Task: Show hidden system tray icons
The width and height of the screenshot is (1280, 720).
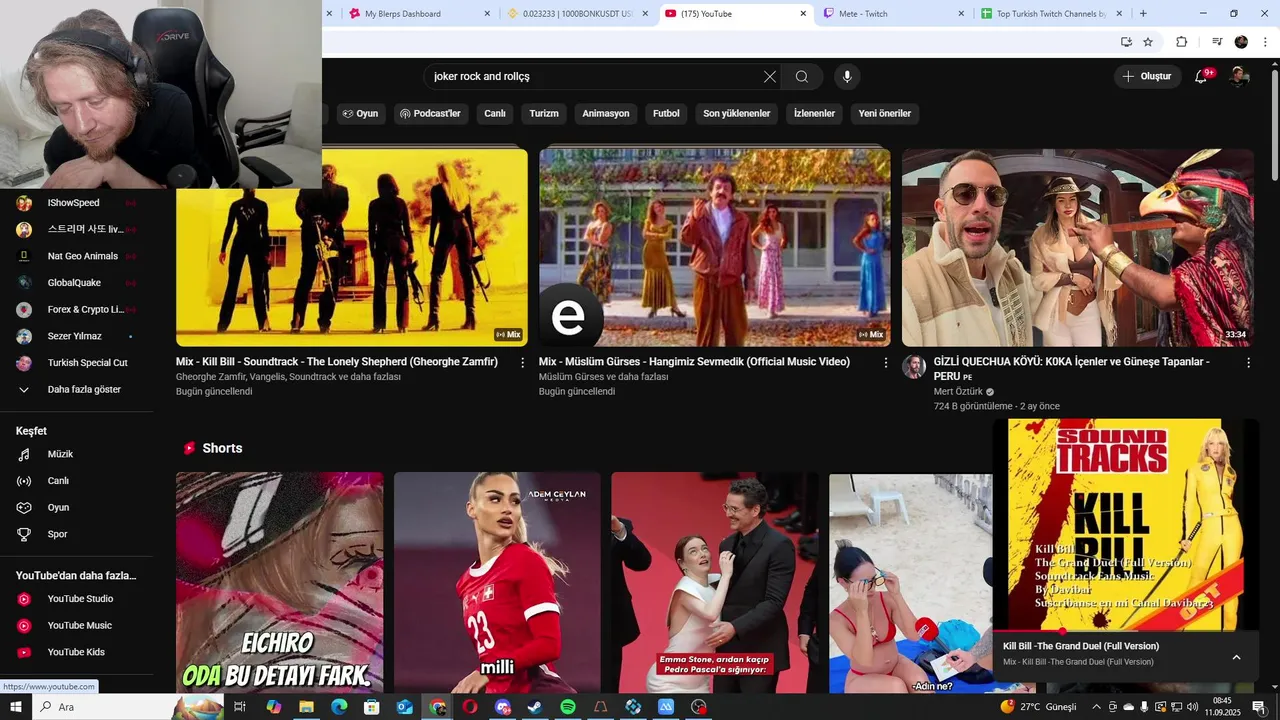Action: click(x=1096, y=707)
